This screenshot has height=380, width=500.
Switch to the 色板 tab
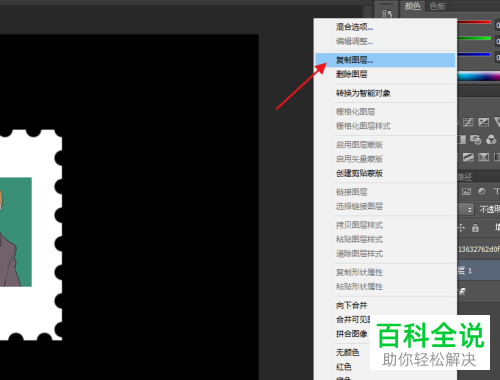click(x=437, y=6)
